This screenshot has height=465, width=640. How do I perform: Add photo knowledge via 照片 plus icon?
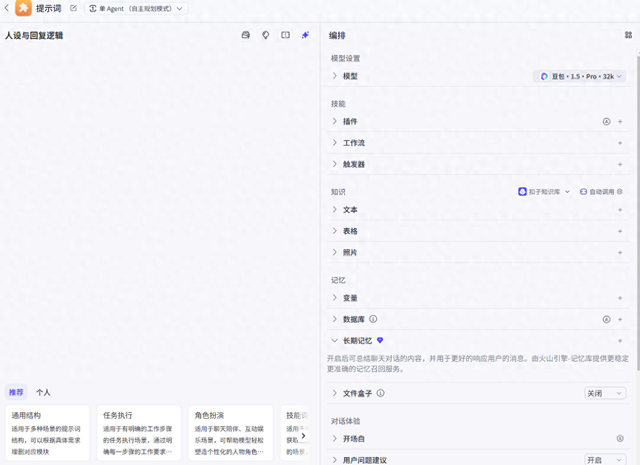coord(620,253)
